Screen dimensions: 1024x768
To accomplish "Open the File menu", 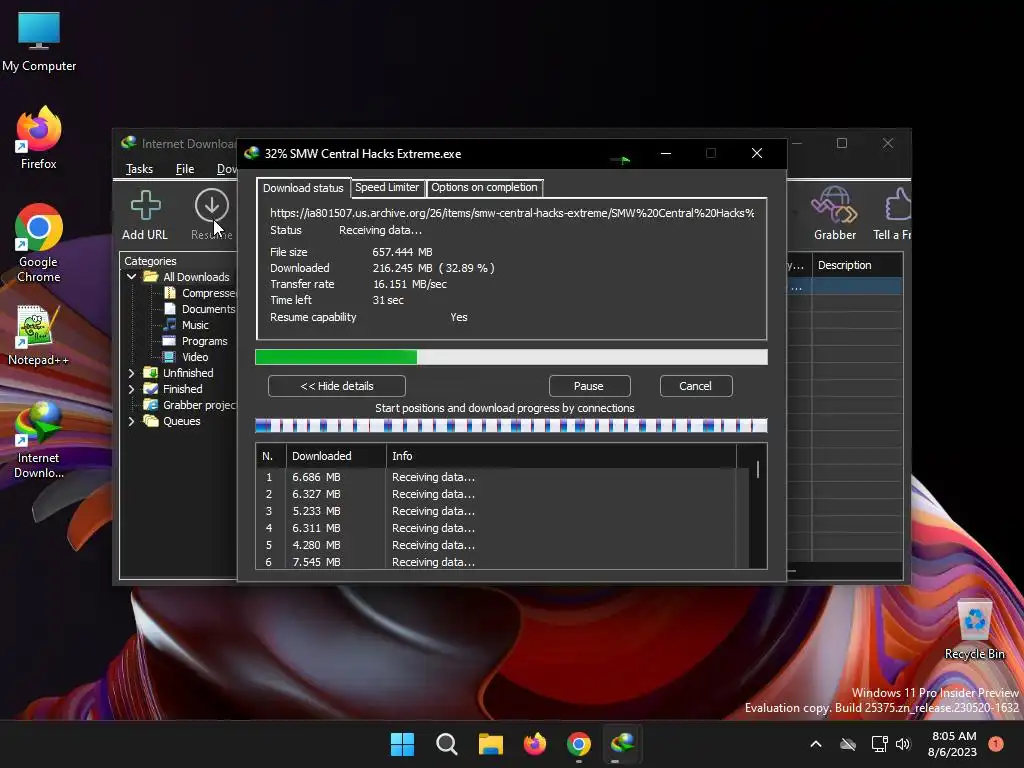I will (185, 169).
